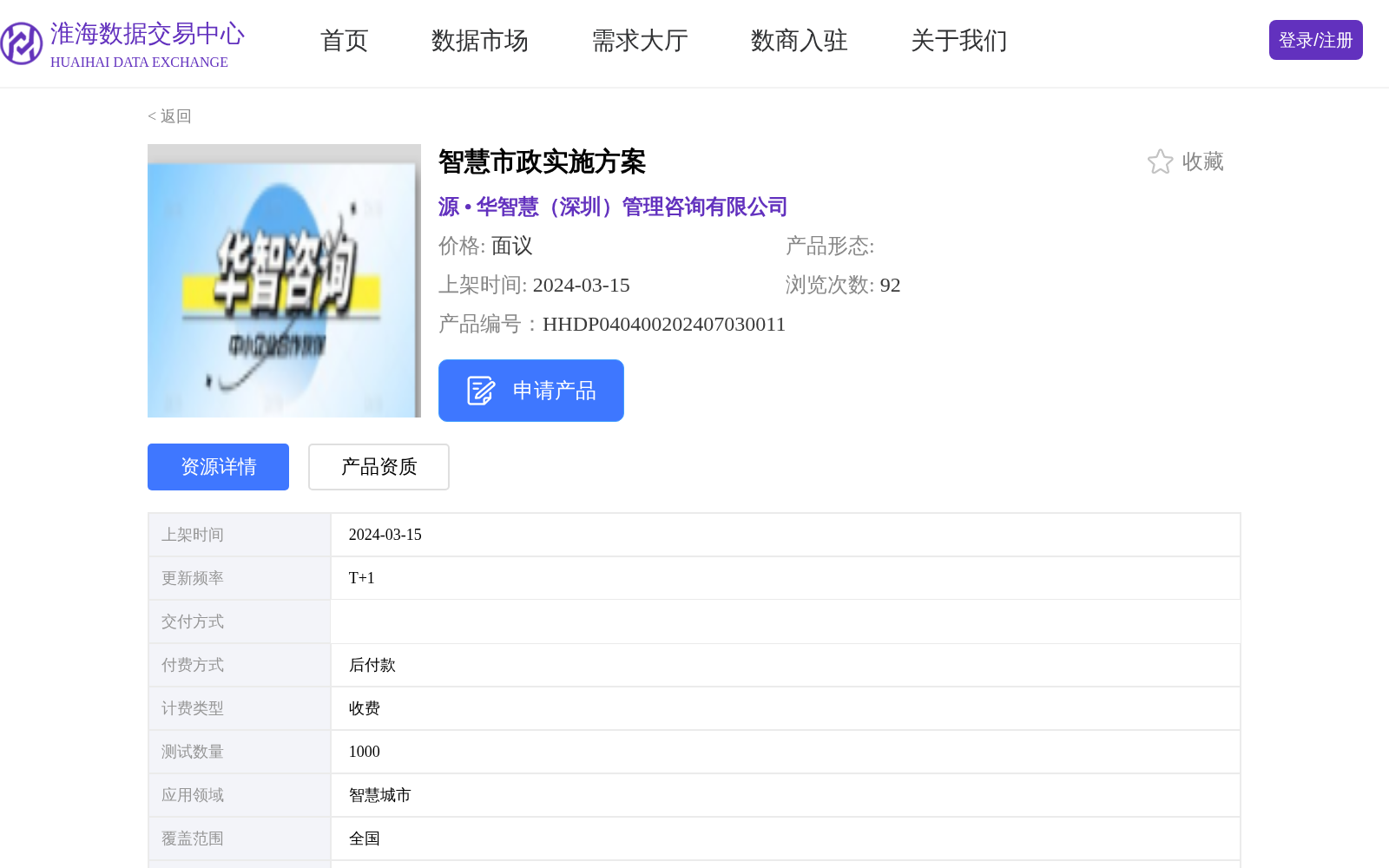Viewport: 1389px width, 868px height.
Task: Click the 华智咨询 product thumbnail image
Action: (284, 280)
